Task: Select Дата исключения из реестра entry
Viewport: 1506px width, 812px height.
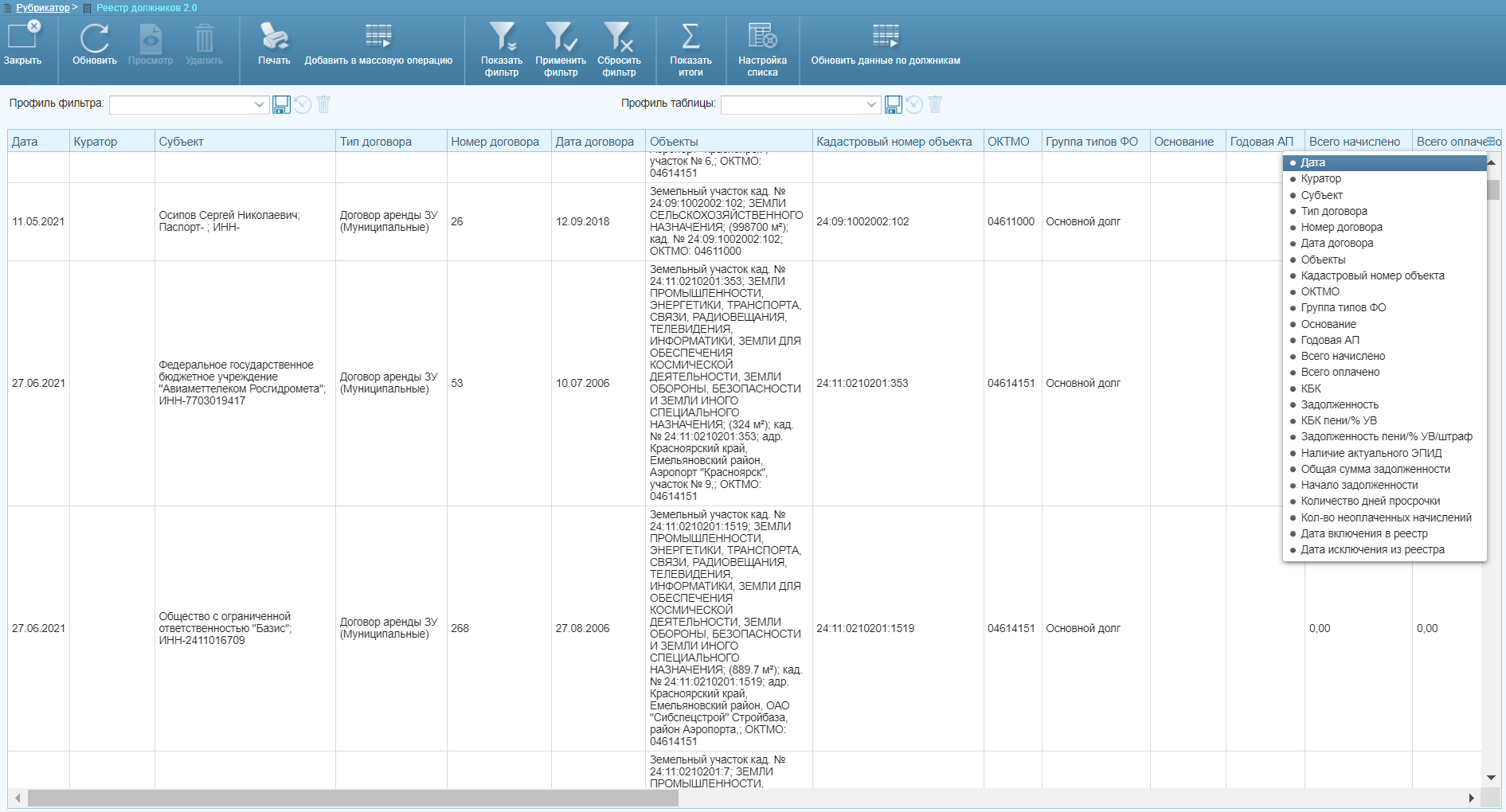Action: click(x=1385, y=549)
